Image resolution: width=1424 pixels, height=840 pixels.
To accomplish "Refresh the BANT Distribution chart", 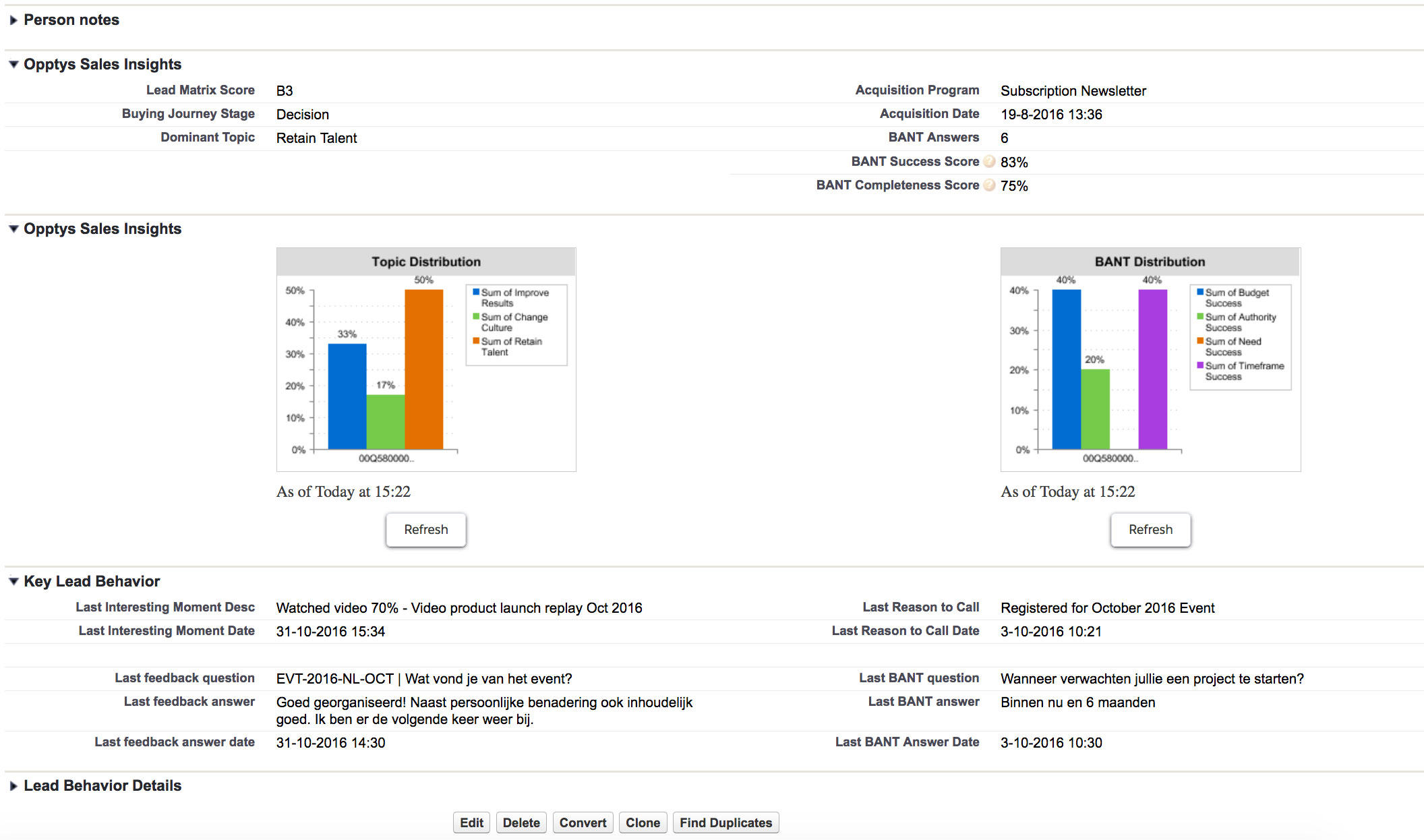I will [x=1150, y=530].
